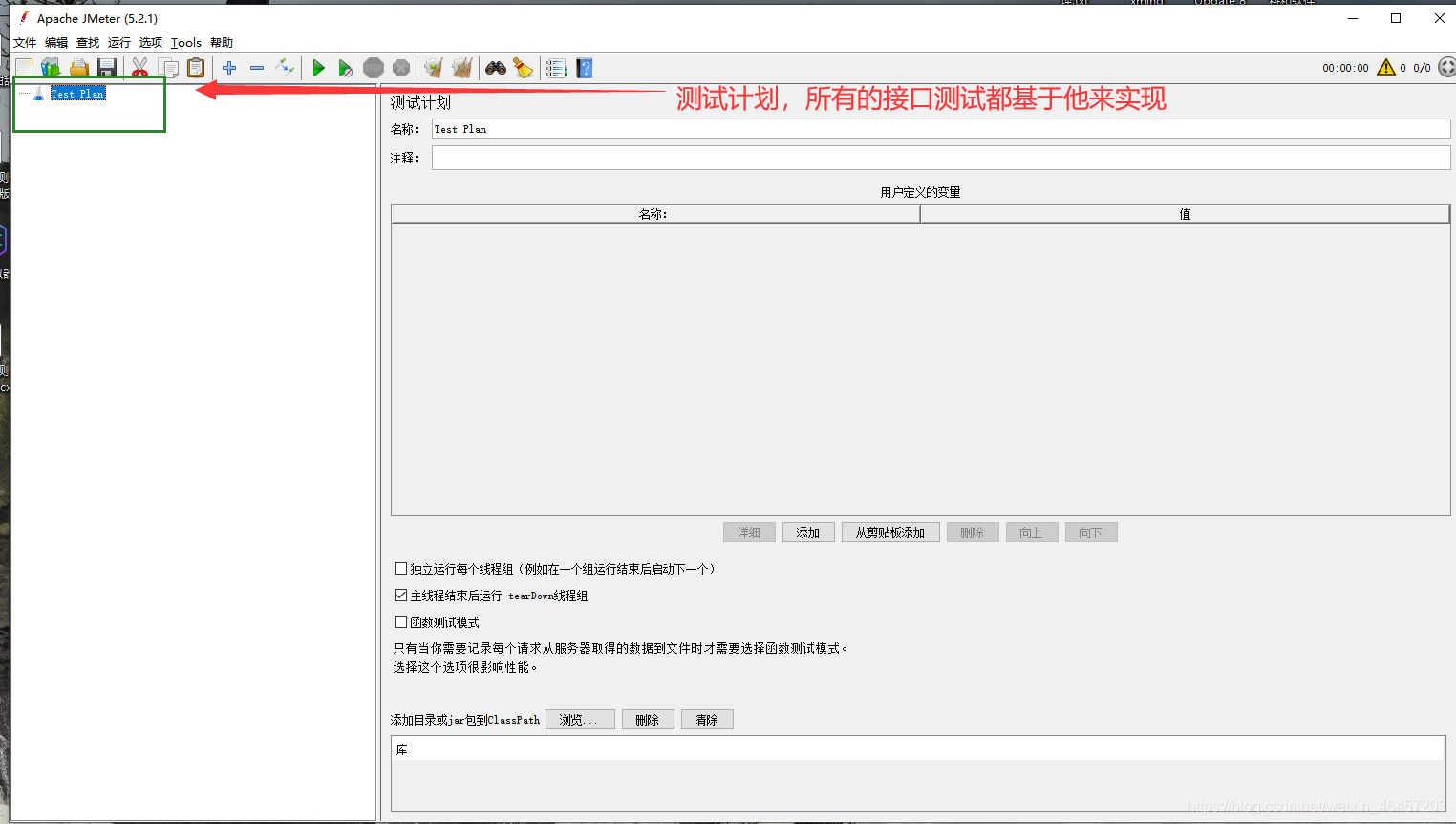Enable the 函数测试模式 checkbox
This screenshot has height=824, width=1456.
tap(401, 622)
